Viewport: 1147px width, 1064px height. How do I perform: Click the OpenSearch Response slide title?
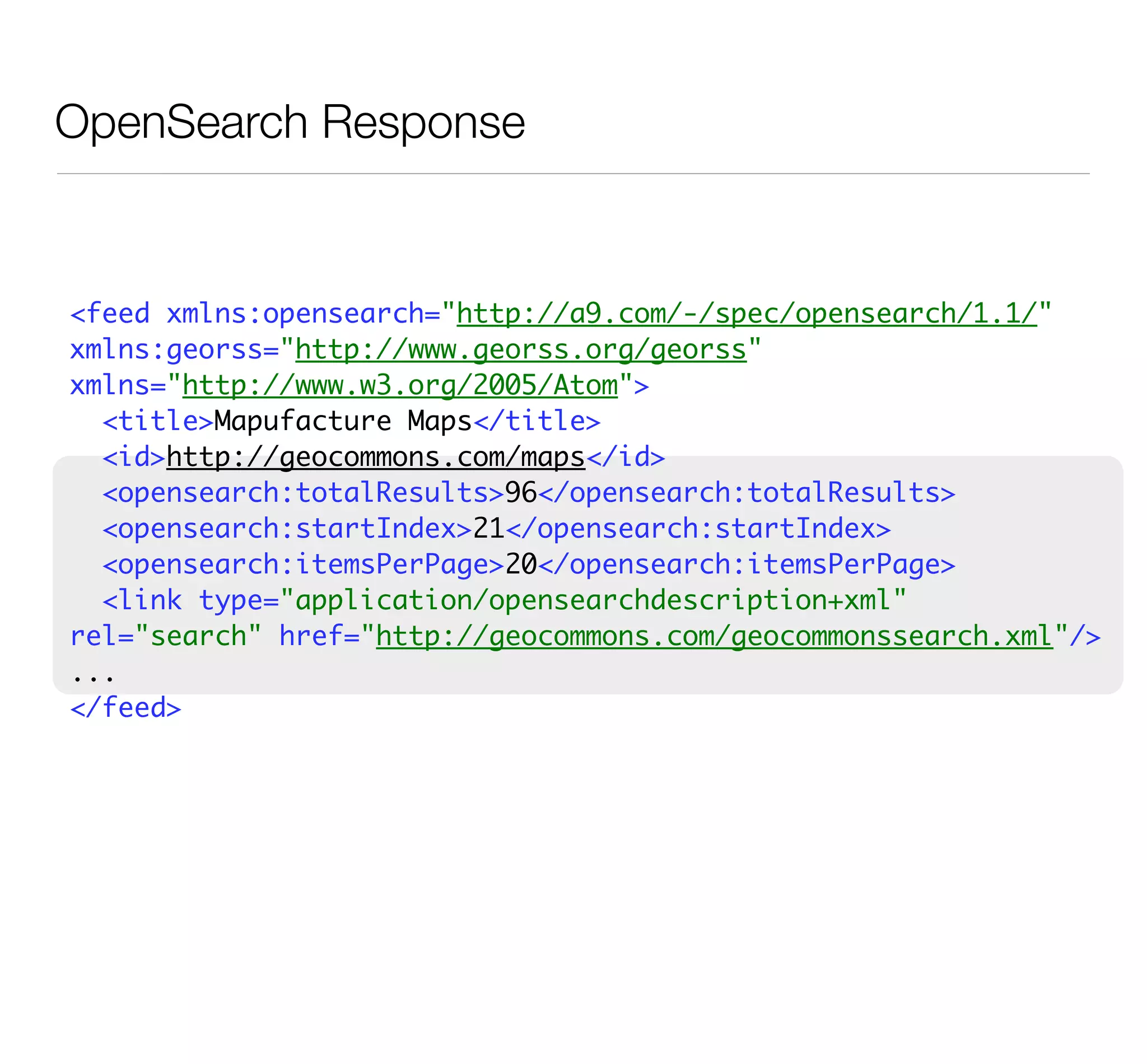coord(290,122)
